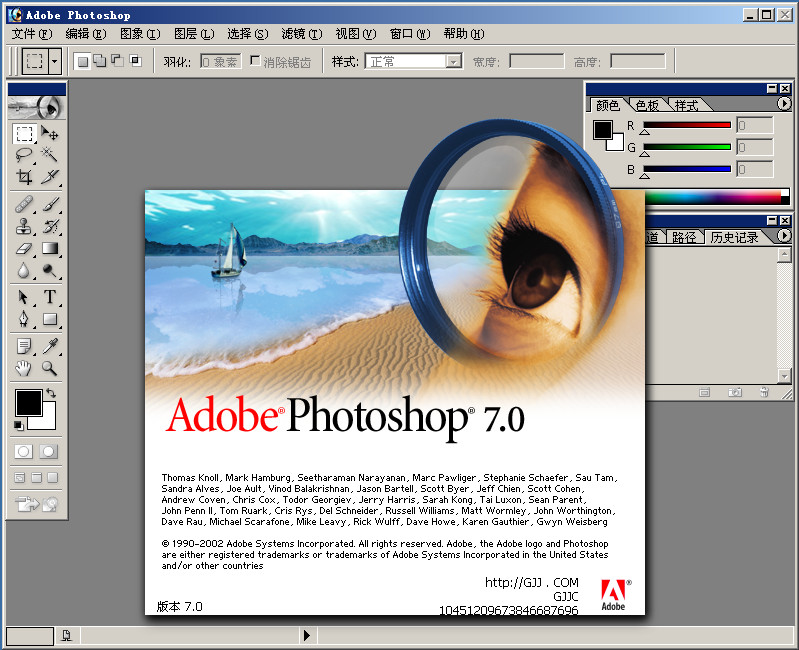Open the 帮助 Help menu

(x=464, y=34)
